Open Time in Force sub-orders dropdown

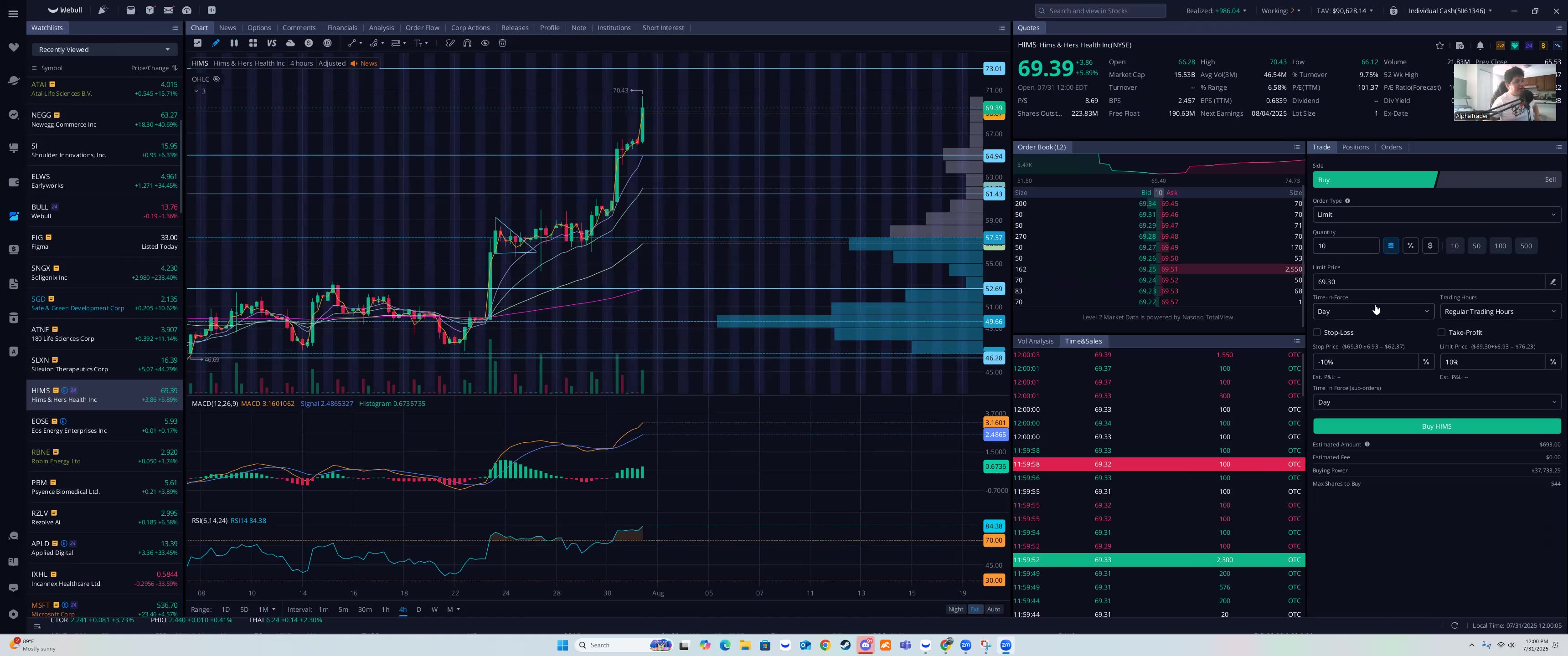click(1437, 402)
